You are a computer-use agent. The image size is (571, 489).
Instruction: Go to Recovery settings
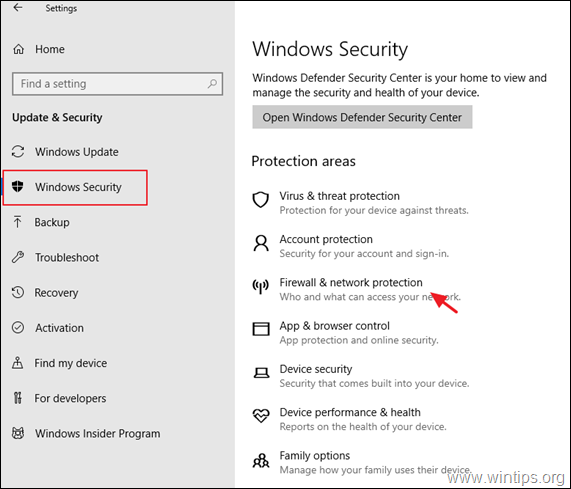tap(56, 293)
